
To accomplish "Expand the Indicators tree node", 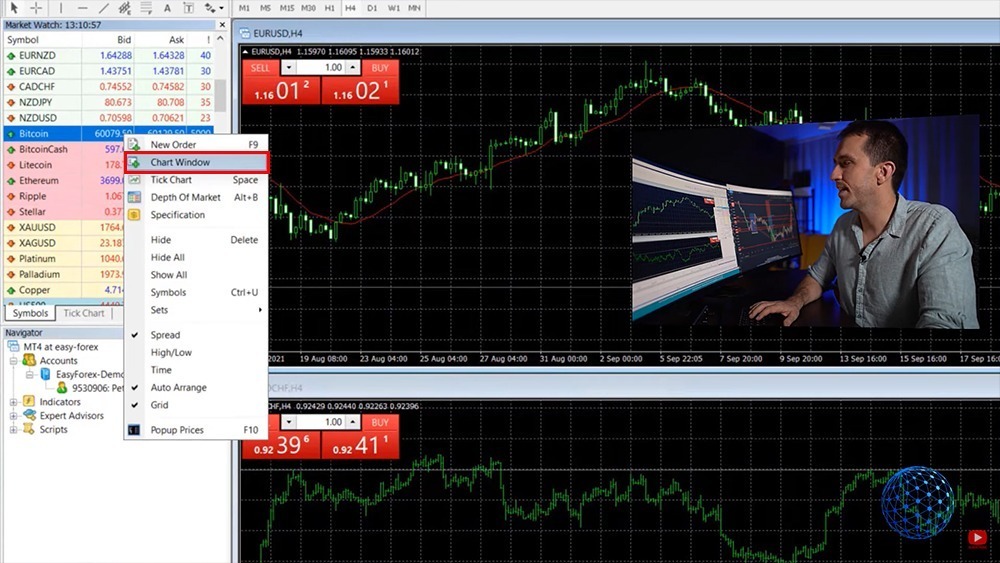I will pyautogui.click(x=13, y=402).
